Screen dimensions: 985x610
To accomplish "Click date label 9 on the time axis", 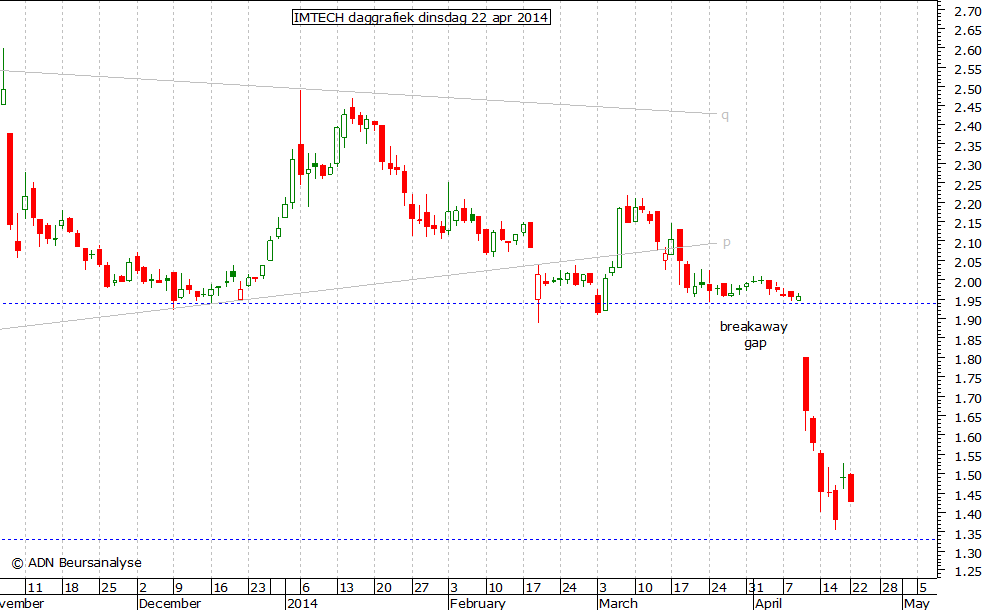I will point(179,587).
